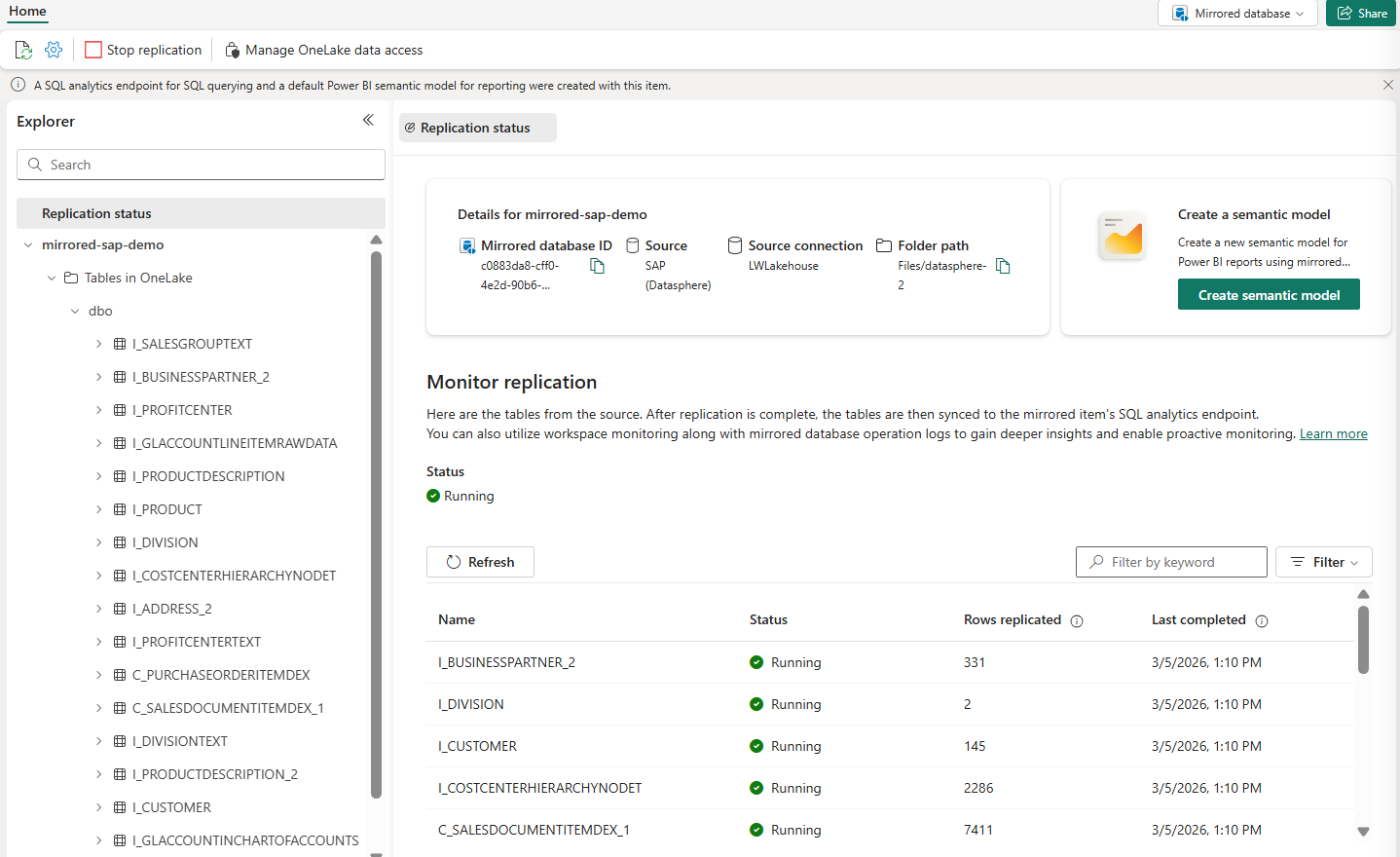Copy the Folder path value

[x=1003, y=265]
